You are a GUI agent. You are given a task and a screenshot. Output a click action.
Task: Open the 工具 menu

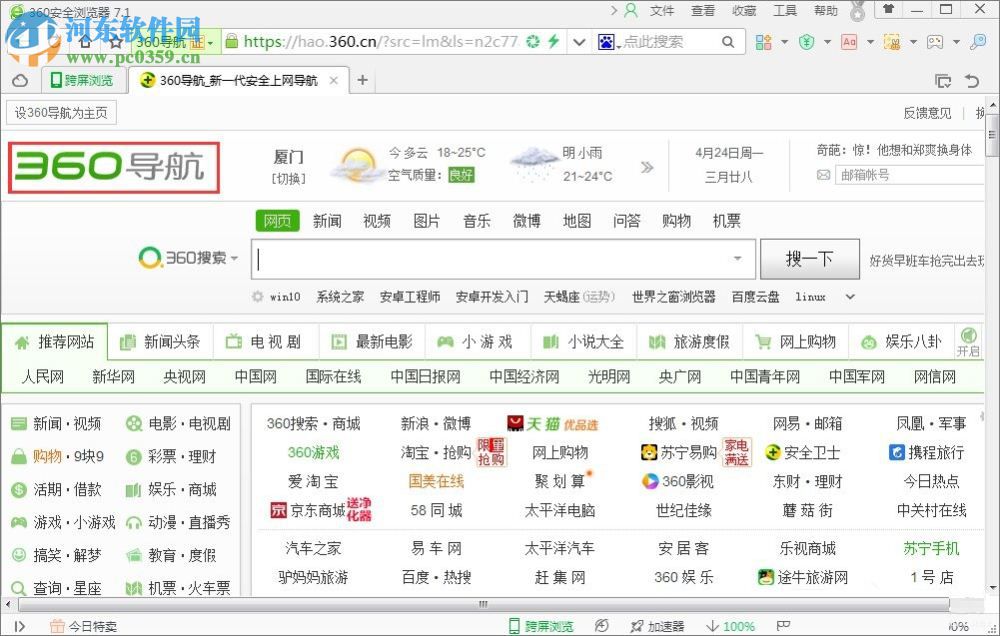pos(785,11)
